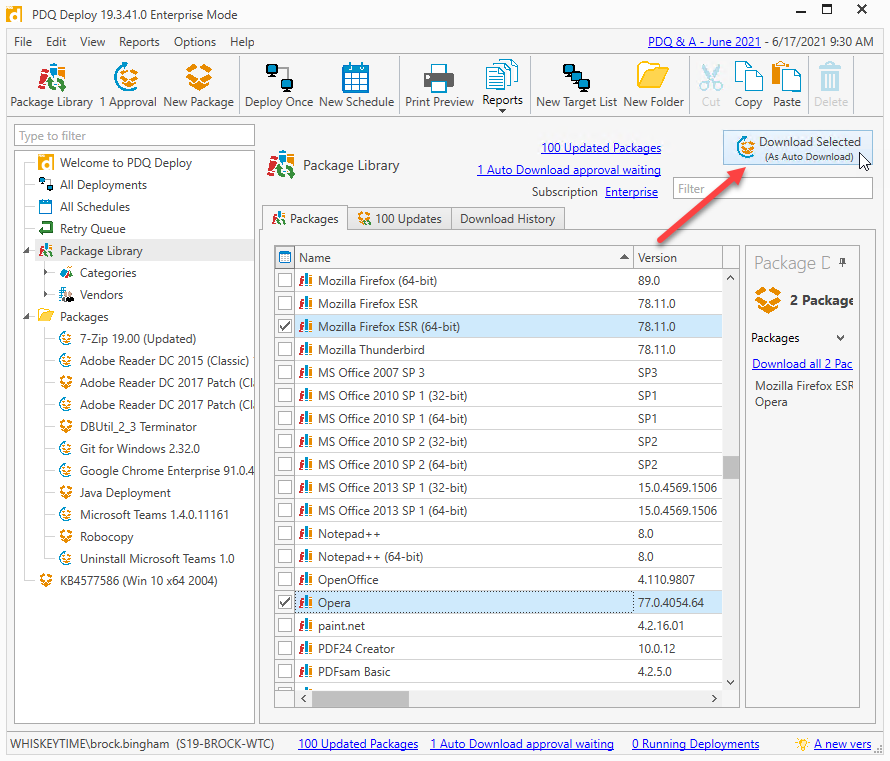Open 0 Running Deployments status link

click(695, 744)
